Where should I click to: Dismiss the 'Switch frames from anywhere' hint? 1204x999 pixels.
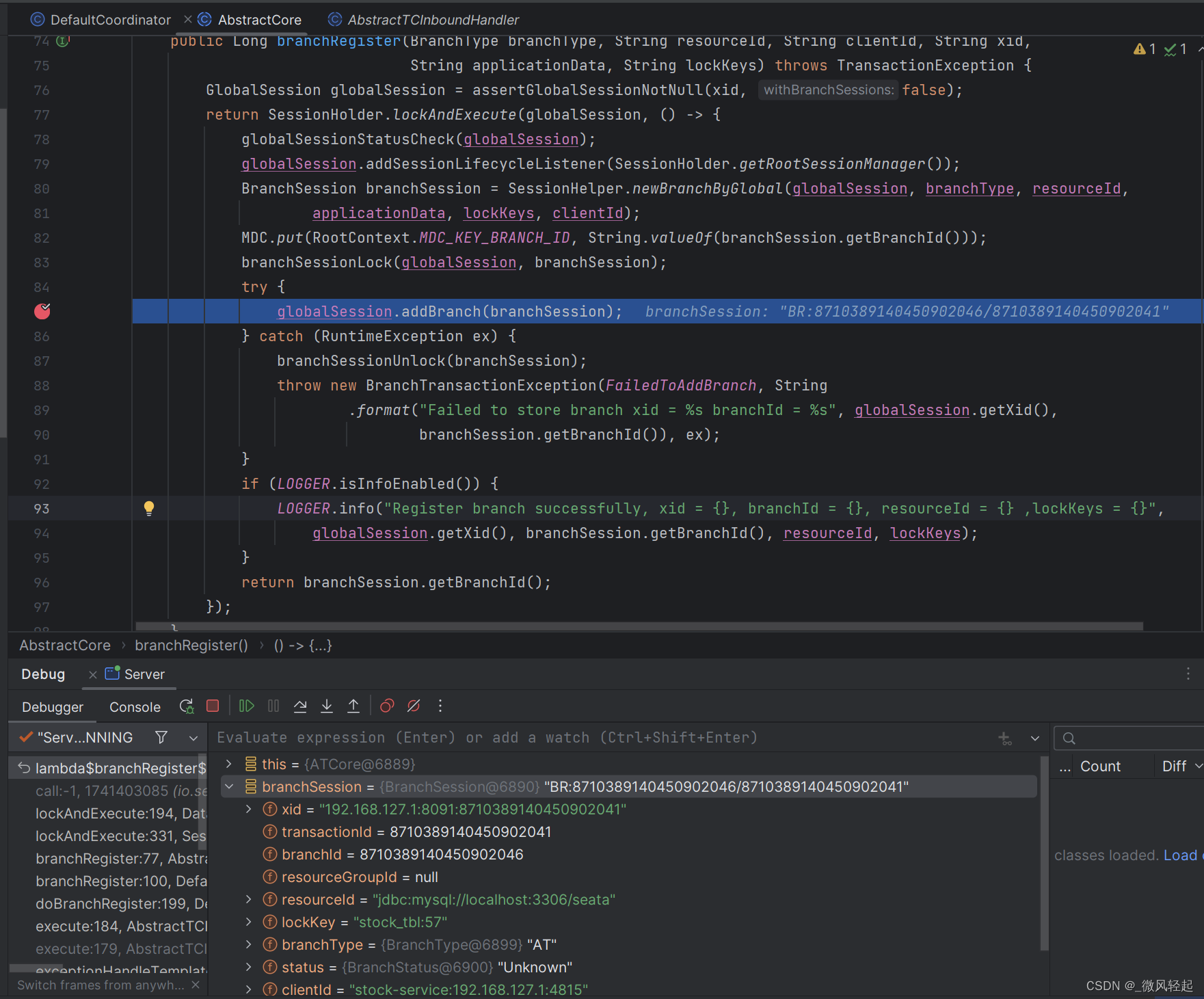click(196, 985)
